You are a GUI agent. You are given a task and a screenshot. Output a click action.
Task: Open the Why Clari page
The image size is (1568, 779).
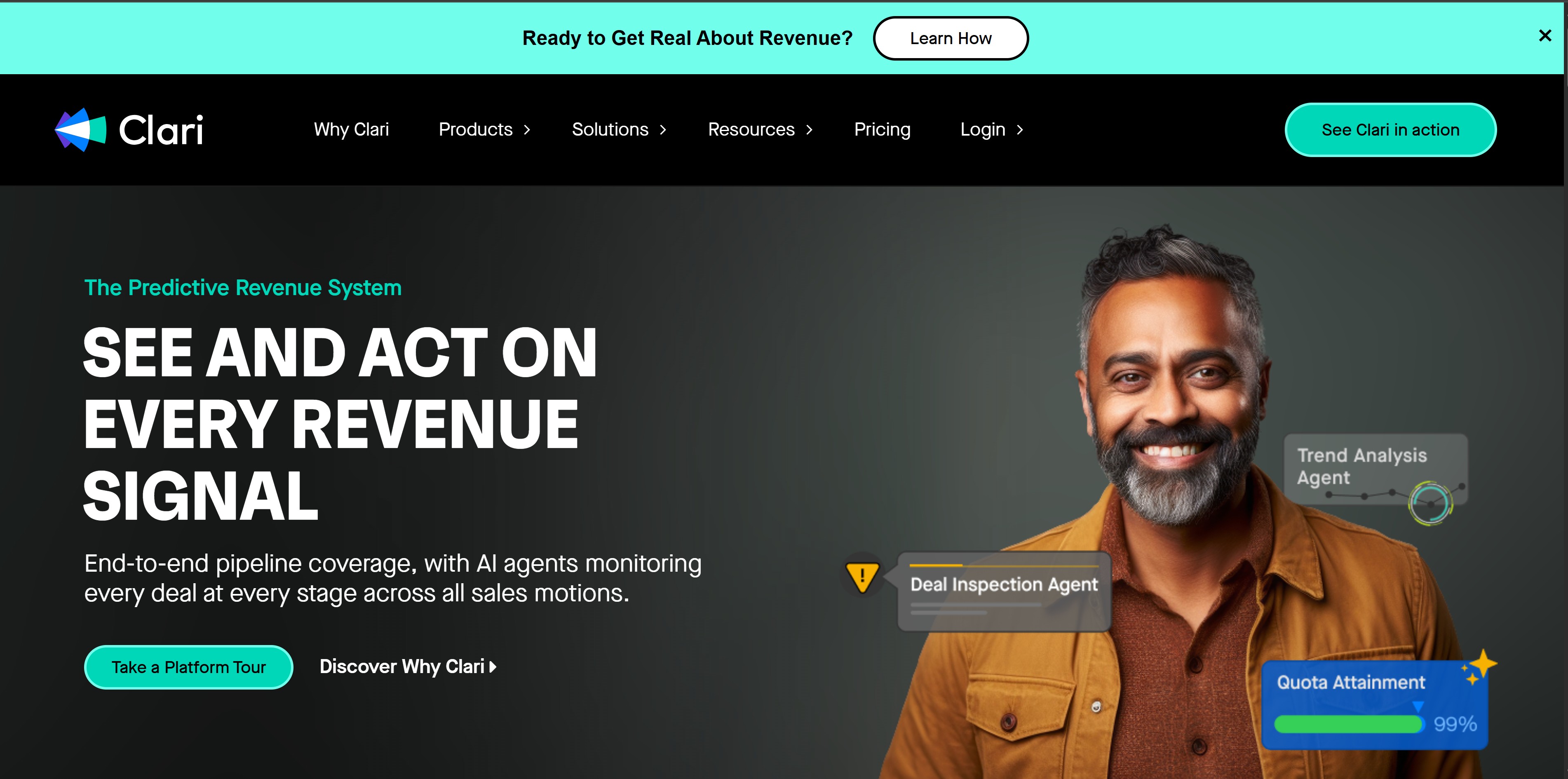coord(351,130)
